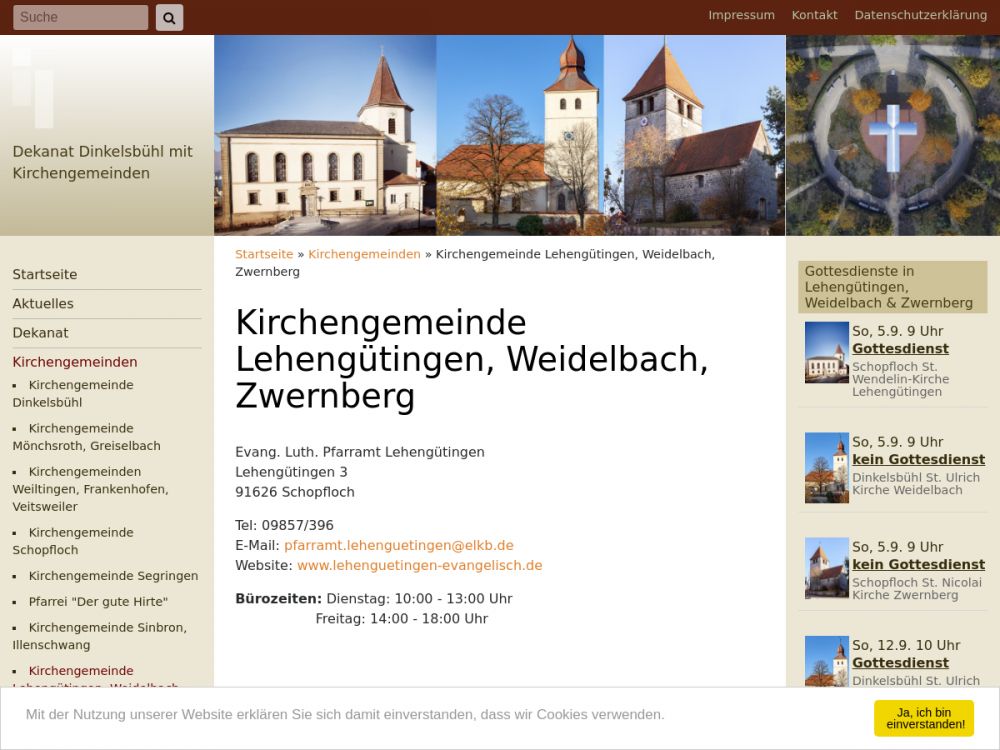Open the parish office email address link

click(398, 545)
